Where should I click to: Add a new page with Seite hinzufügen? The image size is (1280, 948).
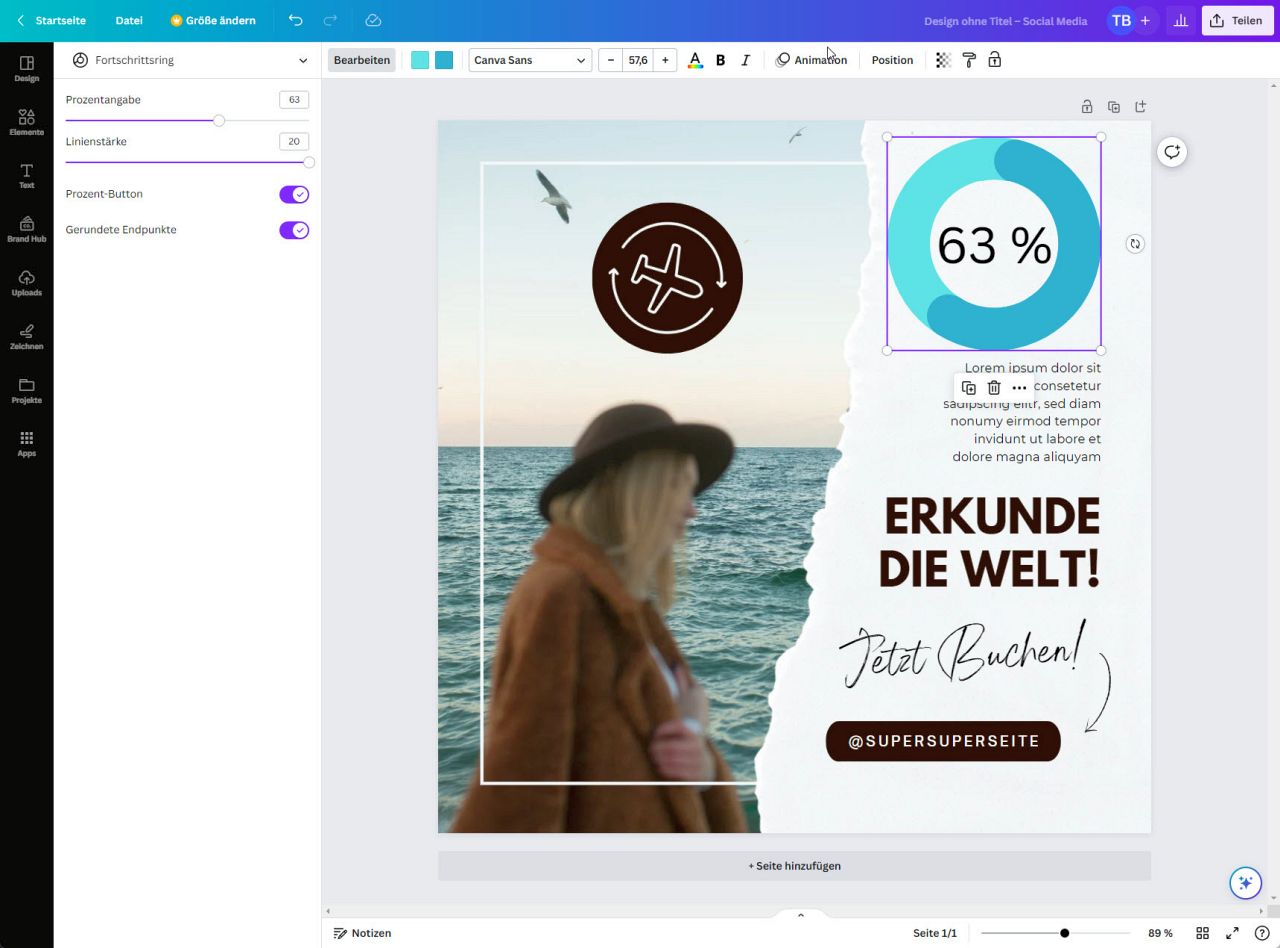(x=794, y=866)
